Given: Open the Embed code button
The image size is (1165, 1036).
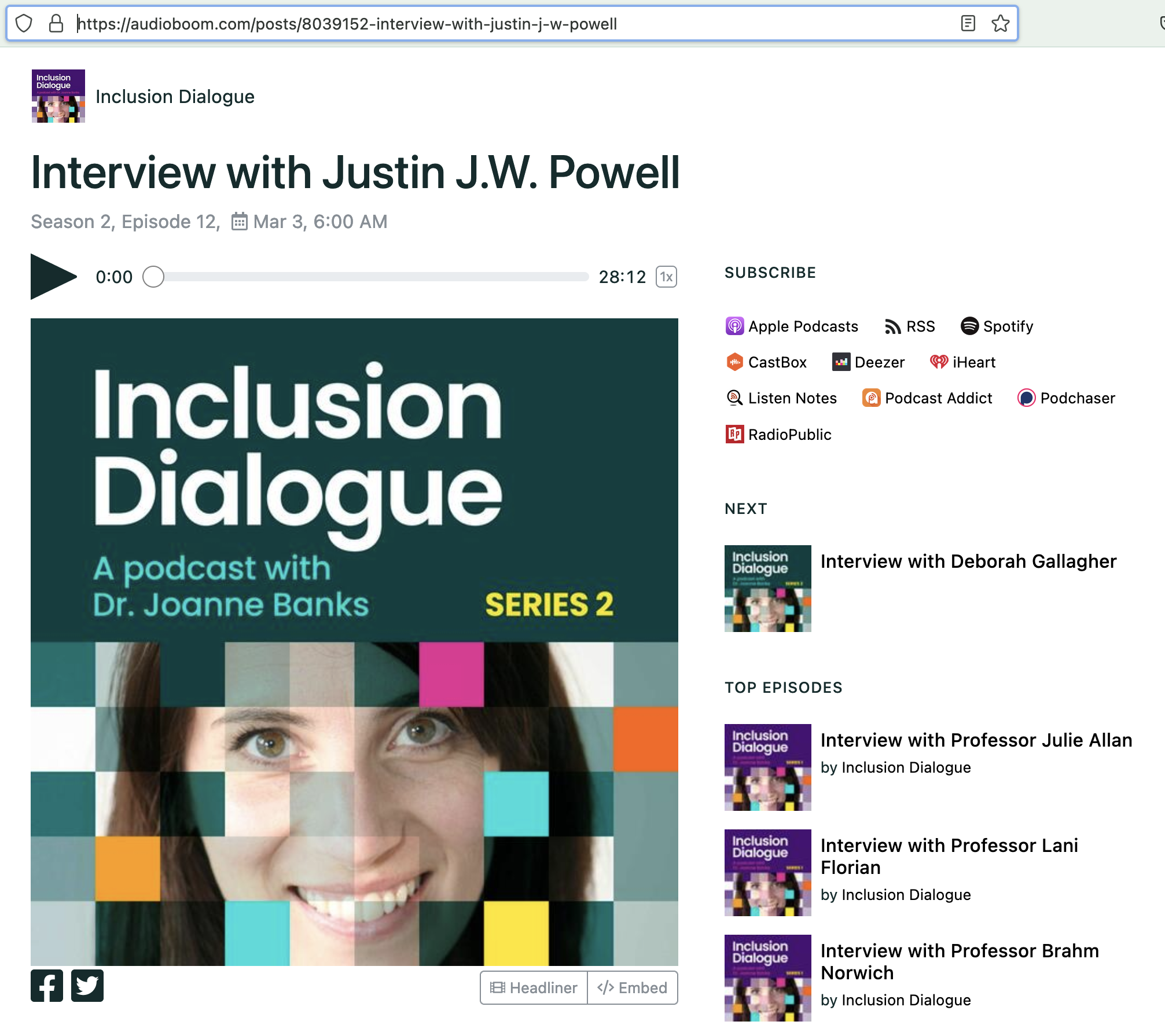Looking at the screenshot, I should (x=633, y=987).
